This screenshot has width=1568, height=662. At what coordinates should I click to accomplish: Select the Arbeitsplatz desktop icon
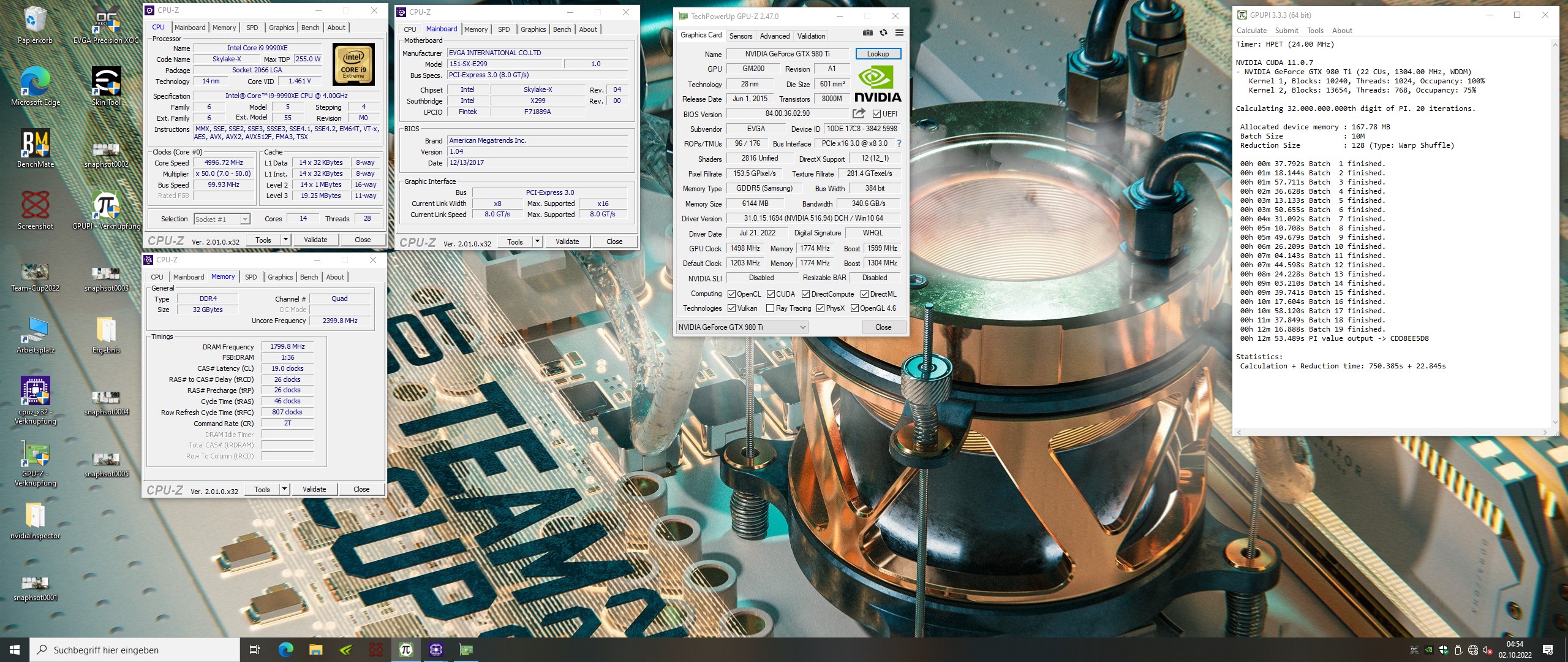click(36, 335)
